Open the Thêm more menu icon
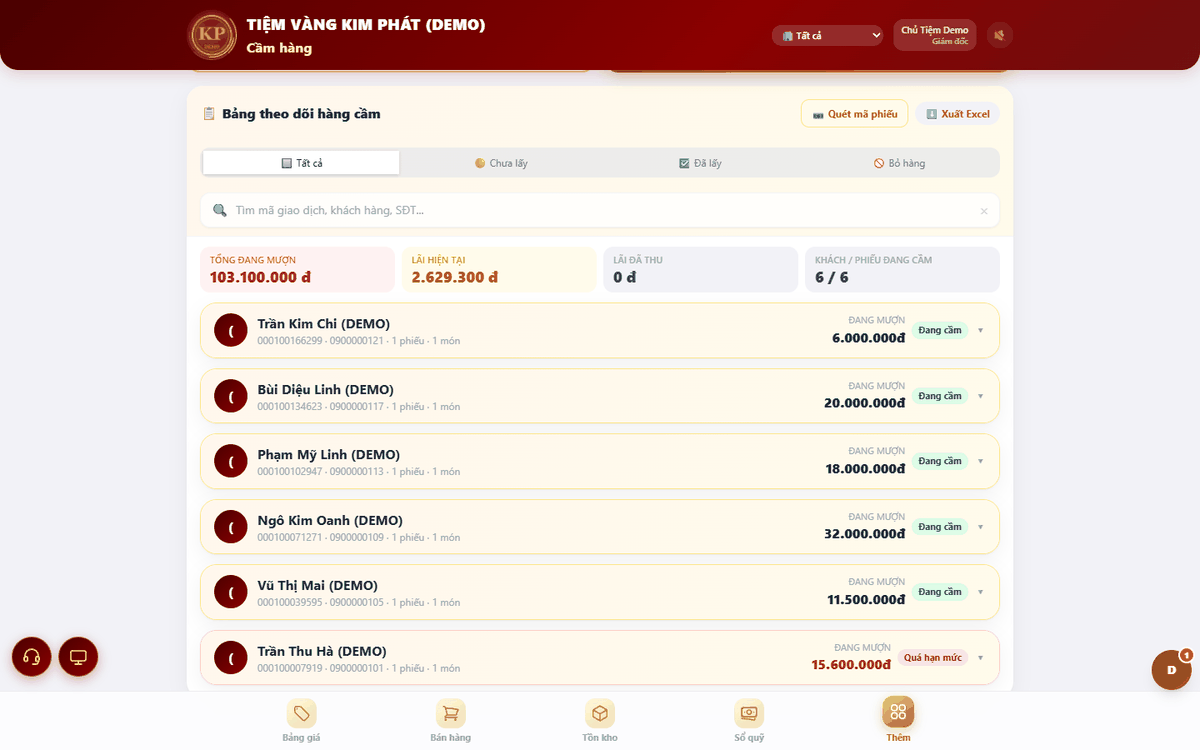The height and width of the screenshot is (750, 1200). pos(898,712)
